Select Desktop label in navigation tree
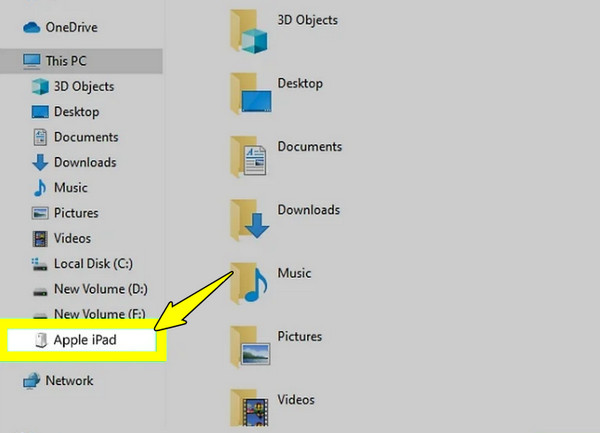This screenshot has height=433, width=600. pyautogui.click(x=77, y=112)
